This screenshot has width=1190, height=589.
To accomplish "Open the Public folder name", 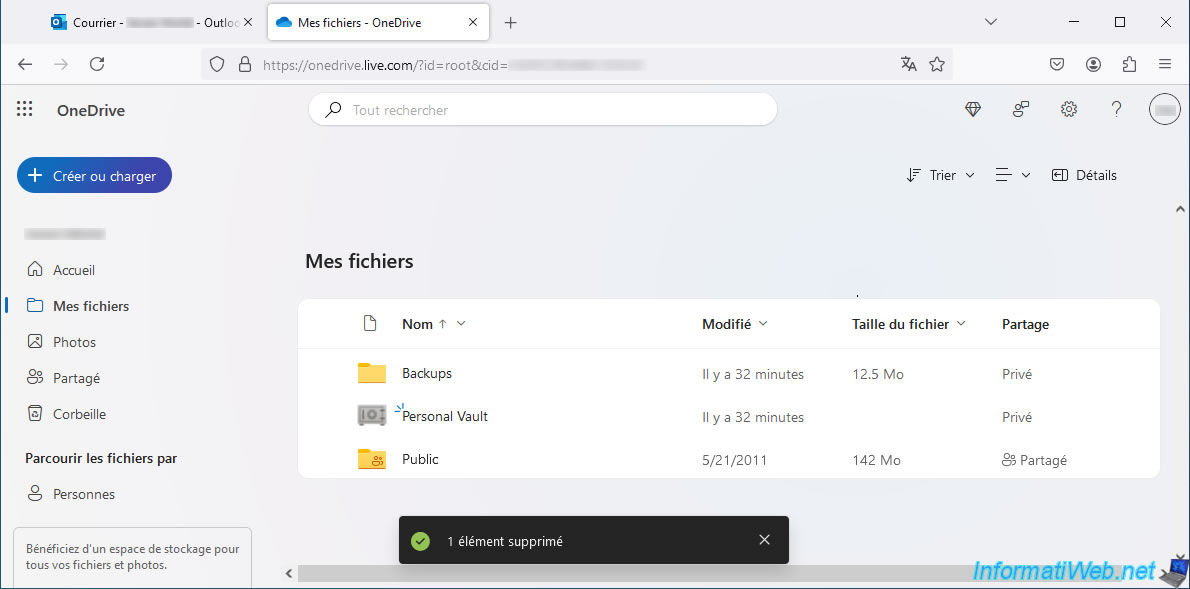I will (420, 459).
